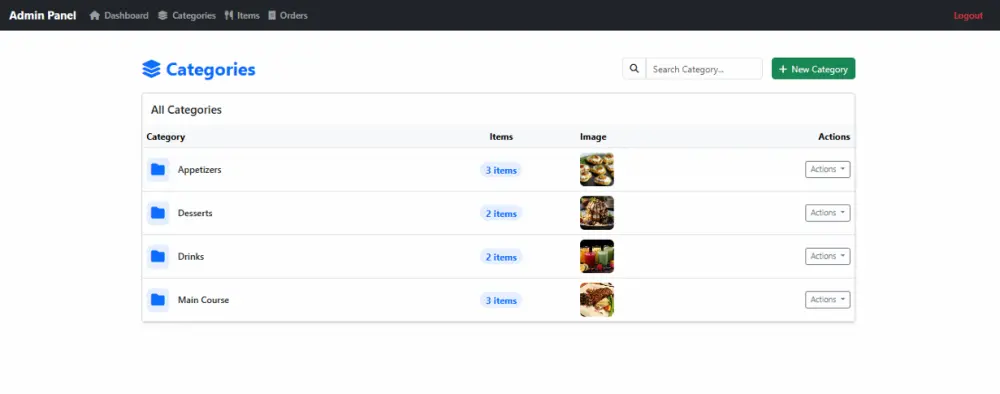Viewport: 1000px width, 394px height.
Task: Open Actions dropdown for Desserts
Action: point(827,213)
